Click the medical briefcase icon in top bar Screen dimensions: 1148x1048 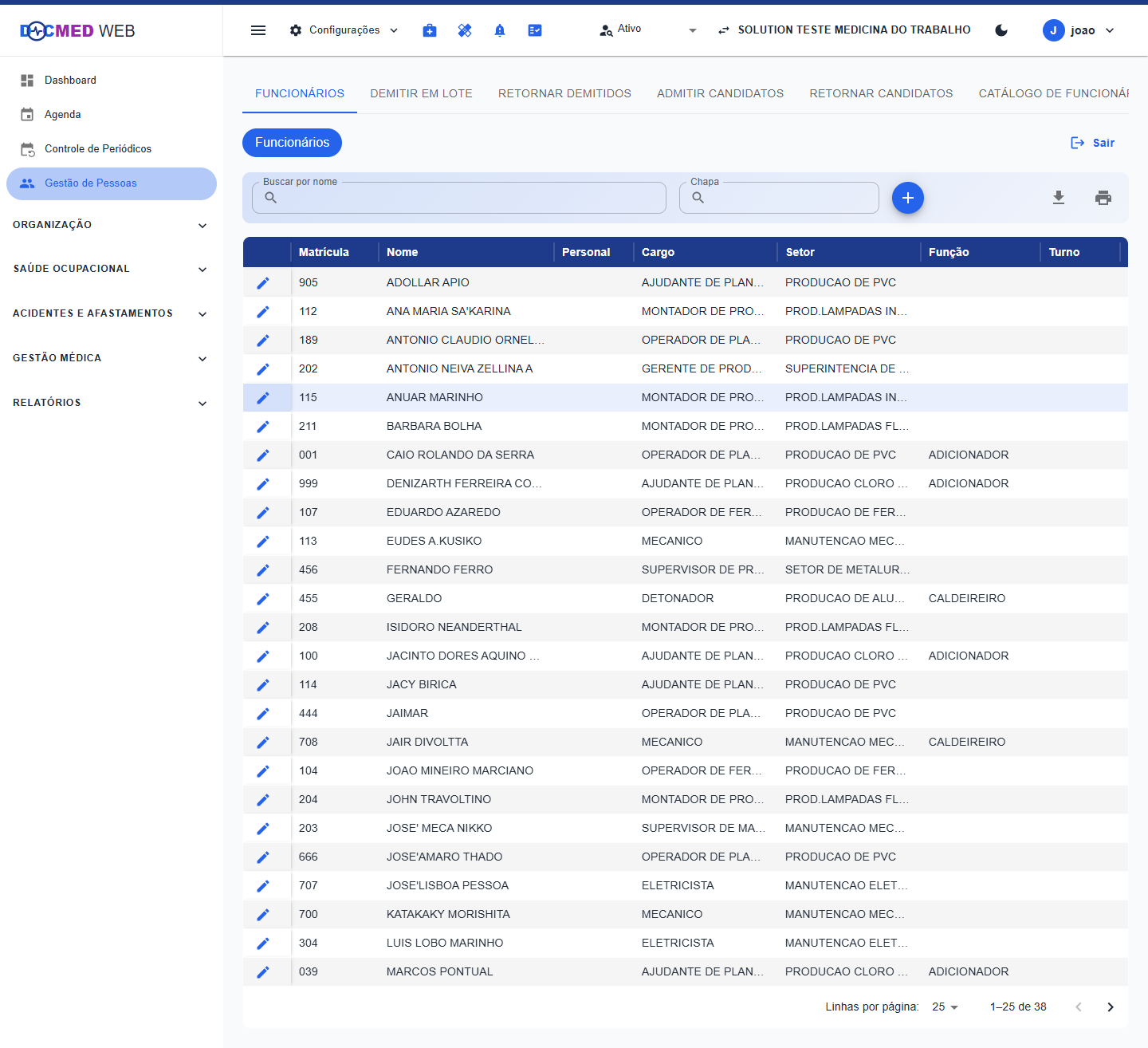pos(430,30)
